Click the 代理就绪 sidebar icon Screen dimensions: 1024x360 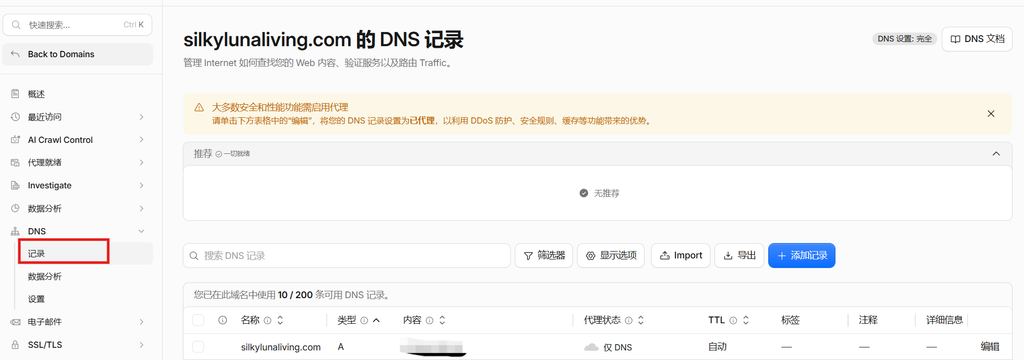tap(15, 163)
